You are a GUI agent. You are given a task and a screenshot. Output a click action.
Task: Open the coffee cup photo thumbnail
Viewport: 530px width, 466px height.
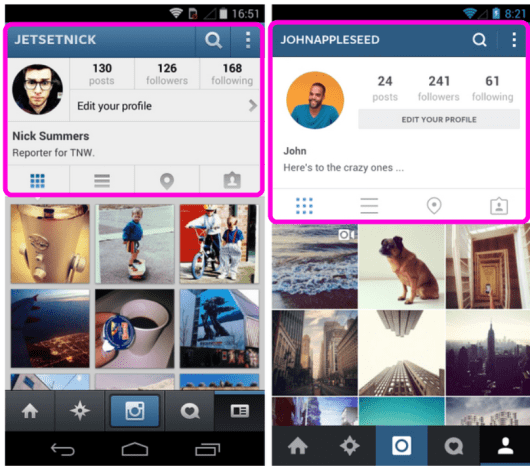135,328
